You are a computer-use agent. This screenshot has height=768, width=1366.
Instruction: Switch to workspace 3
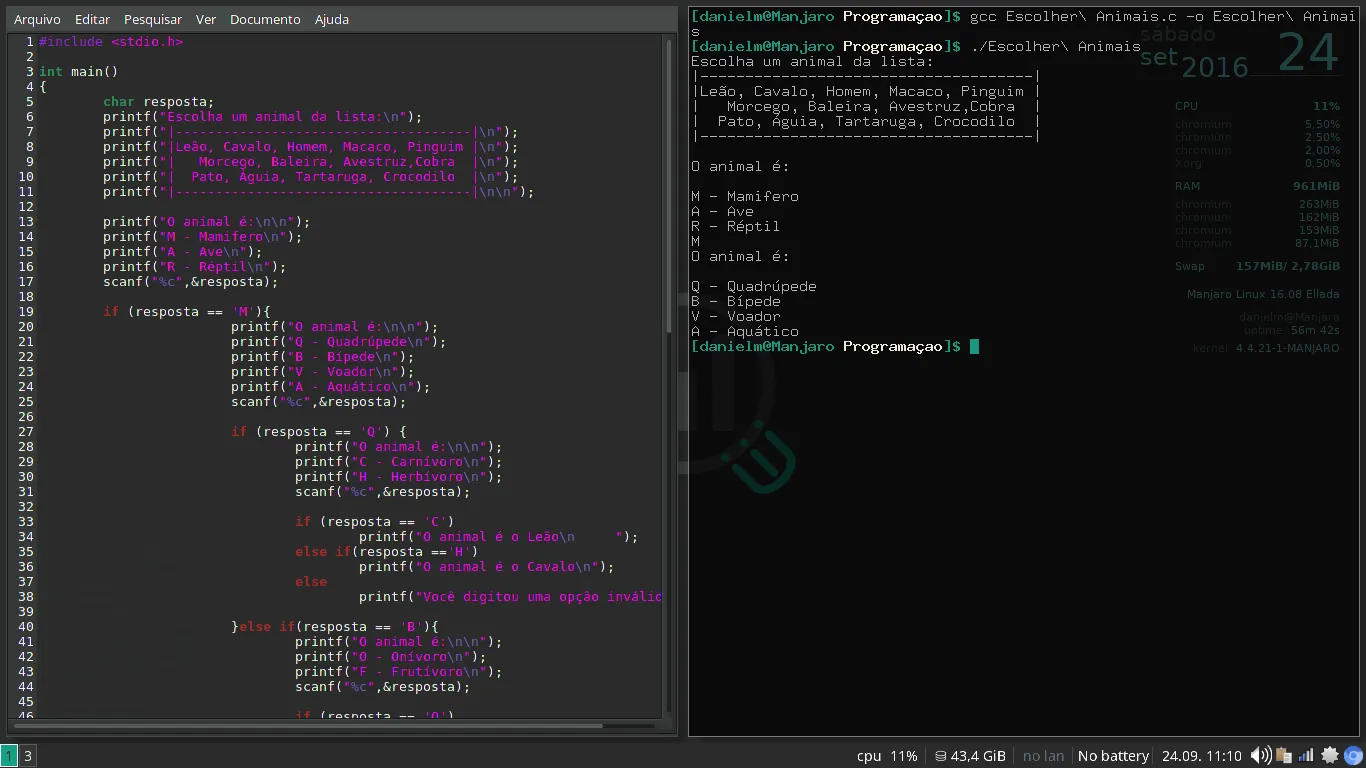point(28,756)
